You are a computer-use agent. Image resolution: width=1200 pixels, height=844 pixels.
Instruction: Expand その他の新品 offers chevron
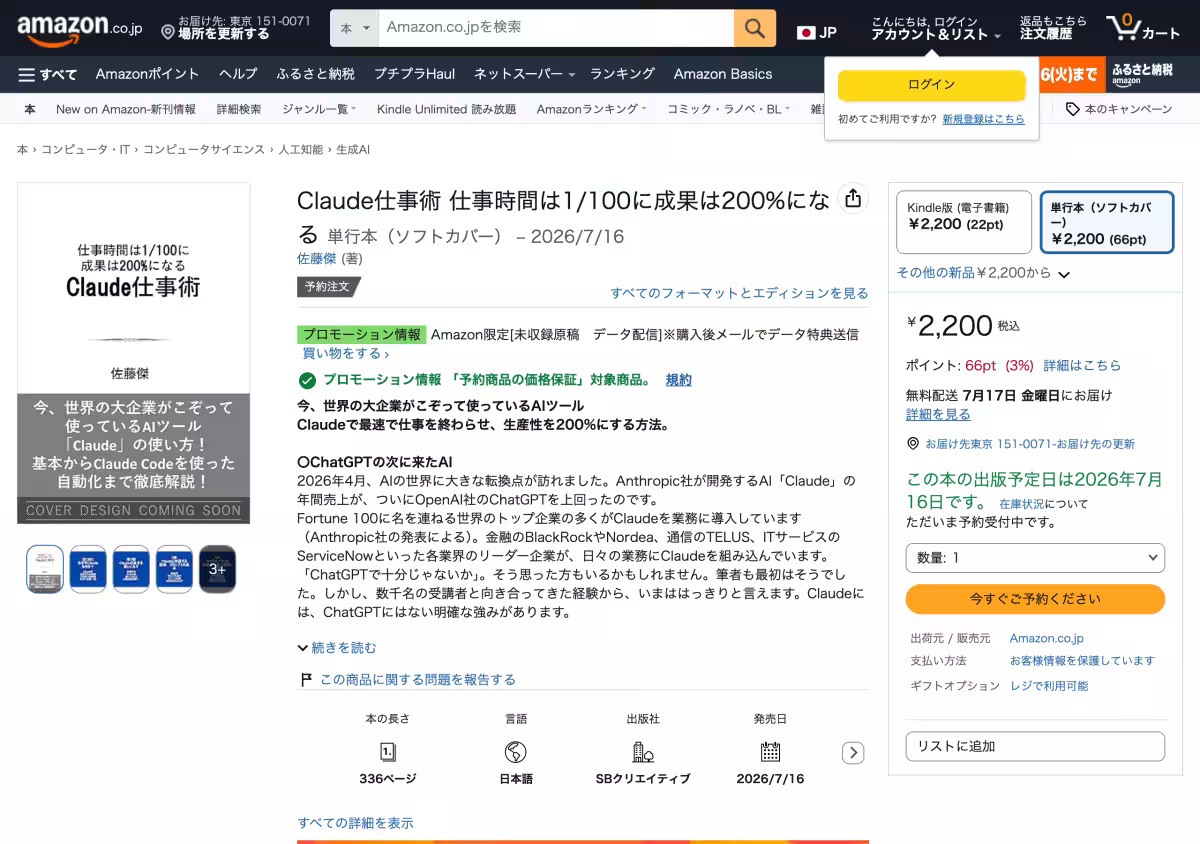pos(1064,274)
